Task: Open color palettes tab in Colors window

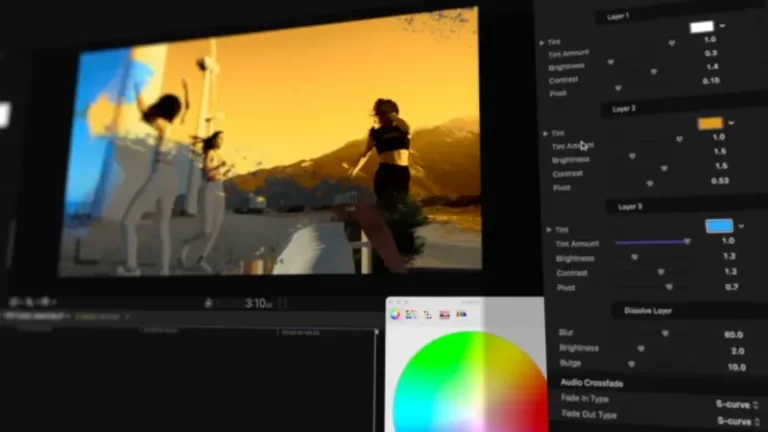Action: 428,314
